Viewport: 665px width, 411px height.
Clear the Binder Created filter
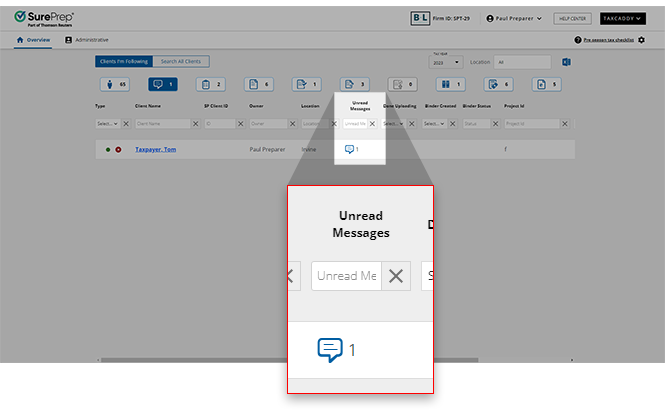(x=453, y=124)
